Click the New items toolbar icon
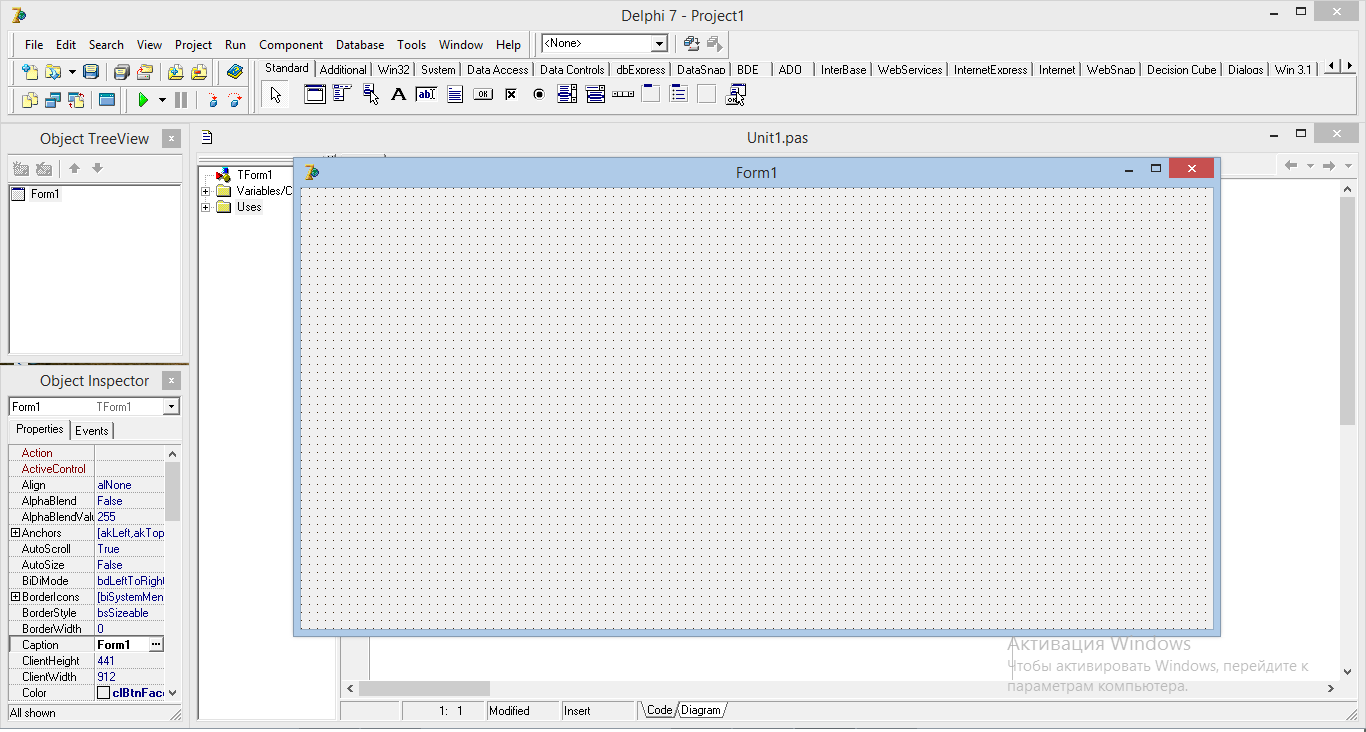1366x732 pixels. [x=30, y=72]
